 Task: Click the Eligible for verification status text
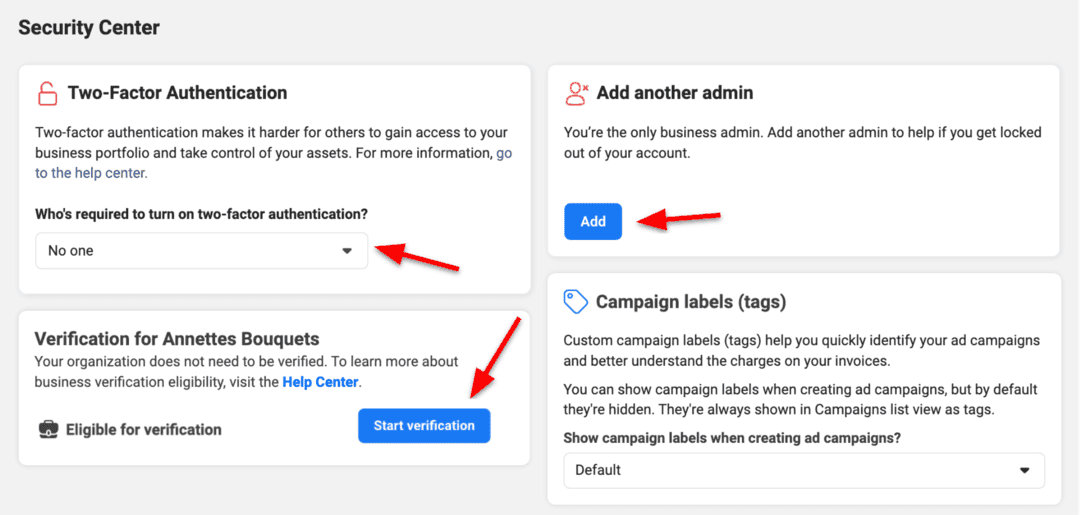(144, 429)
